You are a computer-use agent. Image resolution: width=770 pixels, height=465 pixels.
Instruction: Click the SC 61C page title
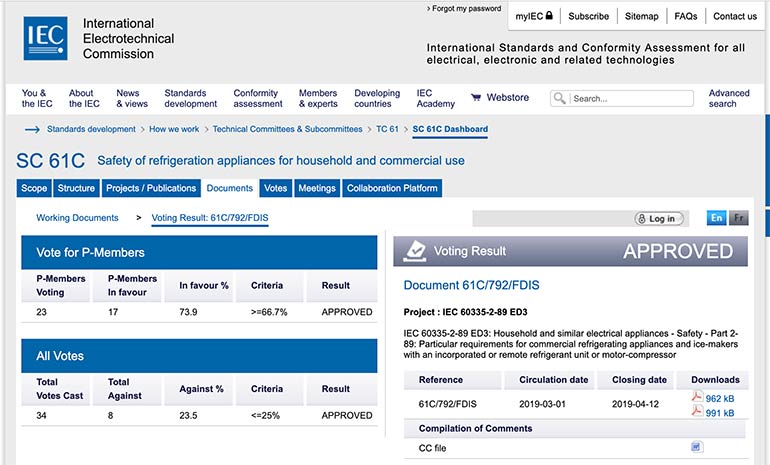(x=51, y=161)
